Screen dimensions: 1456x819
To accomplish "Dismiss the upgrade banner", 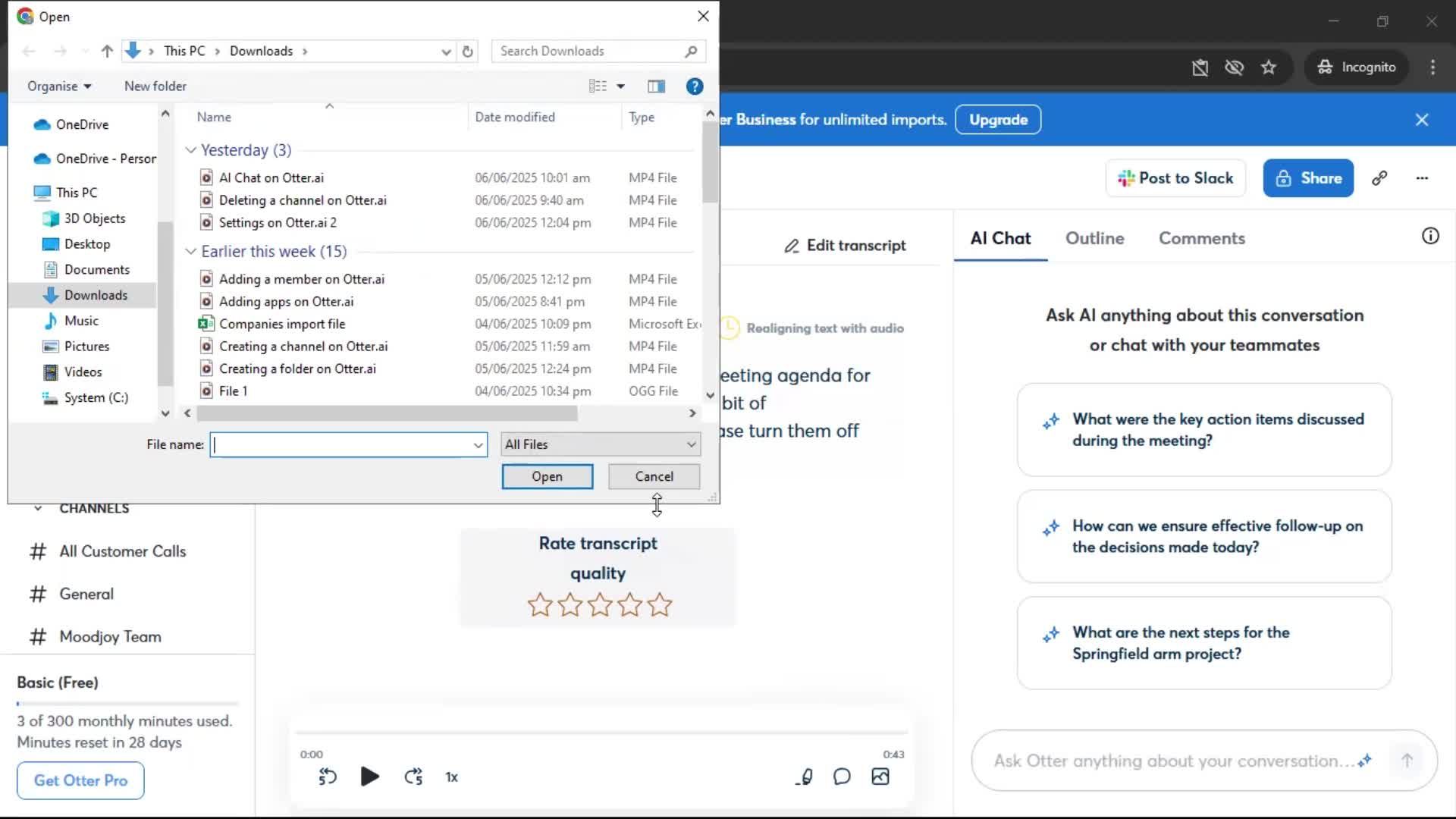I will tap(1422, 120).
